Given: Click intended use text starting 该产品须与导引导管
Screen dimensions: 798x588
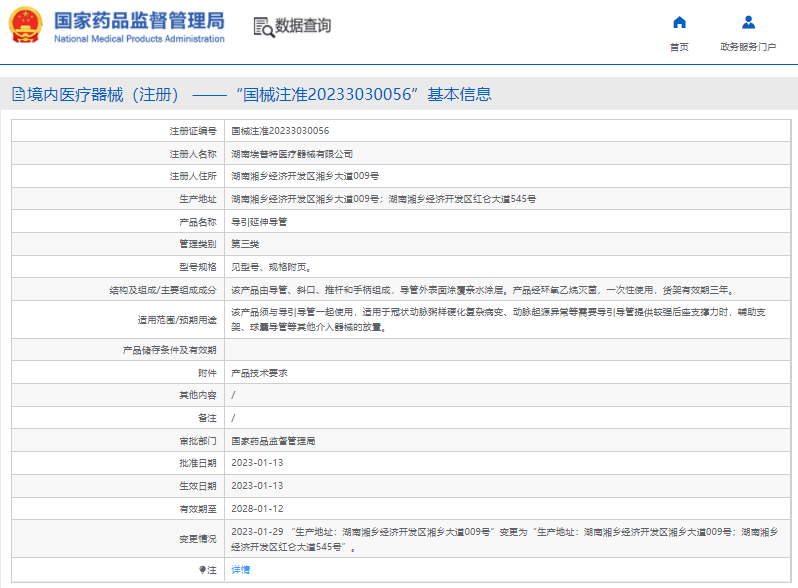Looking at the screenshot, I should point(498,320).
